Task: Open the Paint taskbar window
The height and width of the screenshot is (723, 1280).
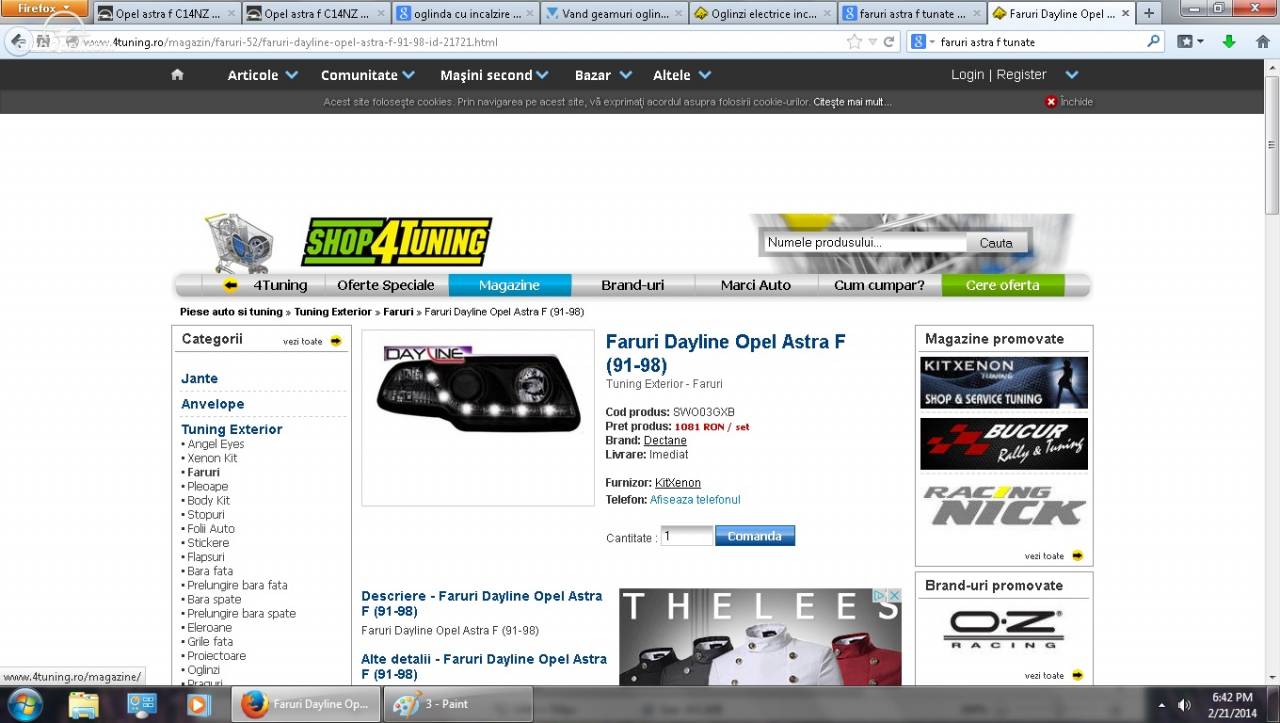Action: pyautogui.click(x=458, y=704)
